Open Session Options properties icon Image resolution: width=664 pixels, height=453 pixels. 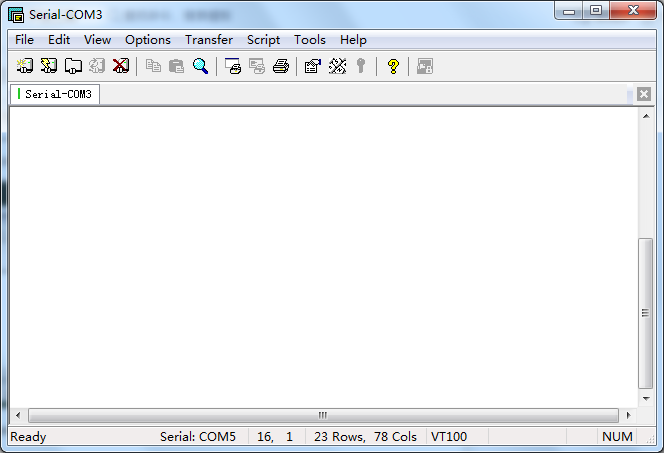312,66
